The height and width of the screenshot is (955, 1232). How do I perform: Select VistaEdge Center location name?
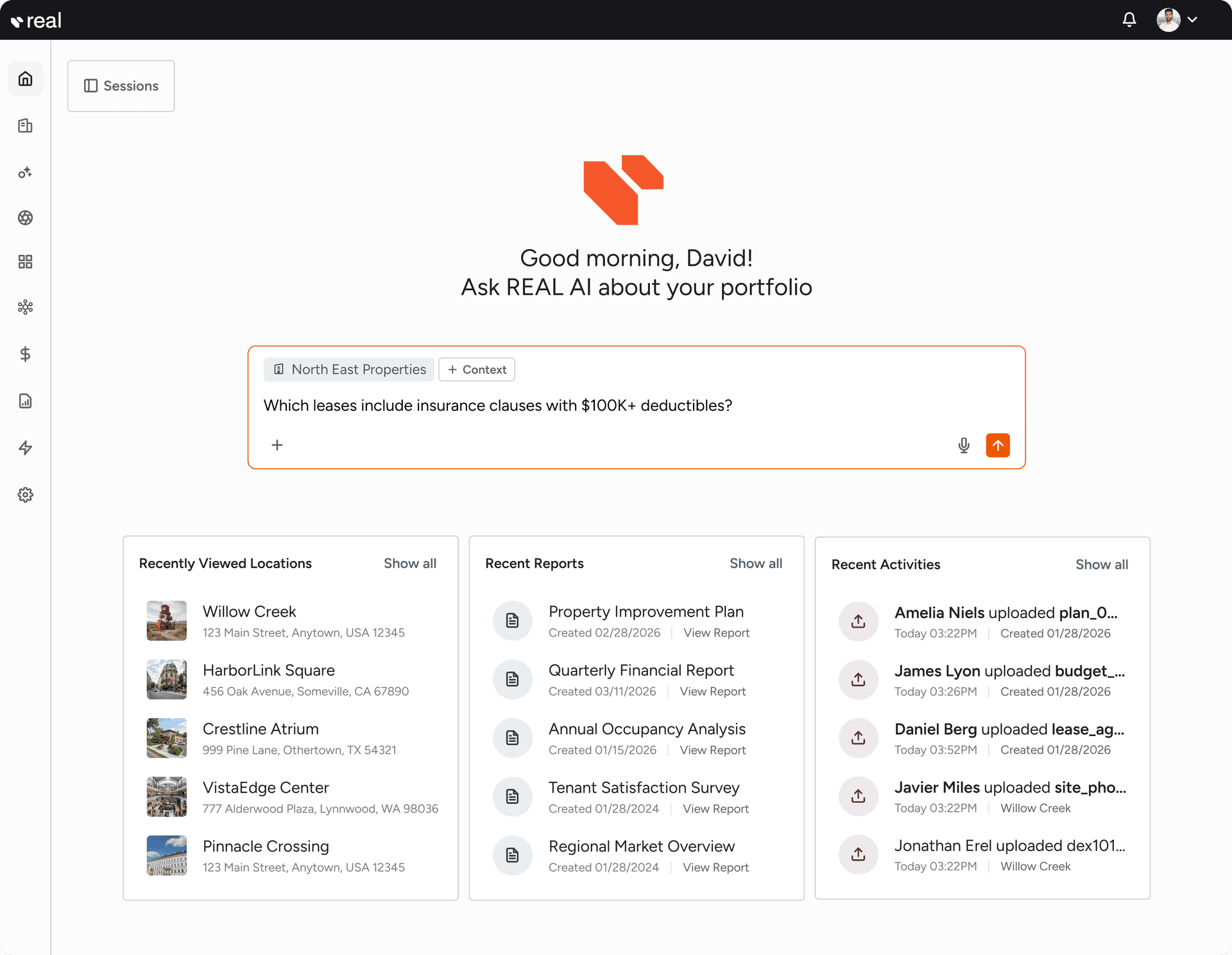coord(266,787)
